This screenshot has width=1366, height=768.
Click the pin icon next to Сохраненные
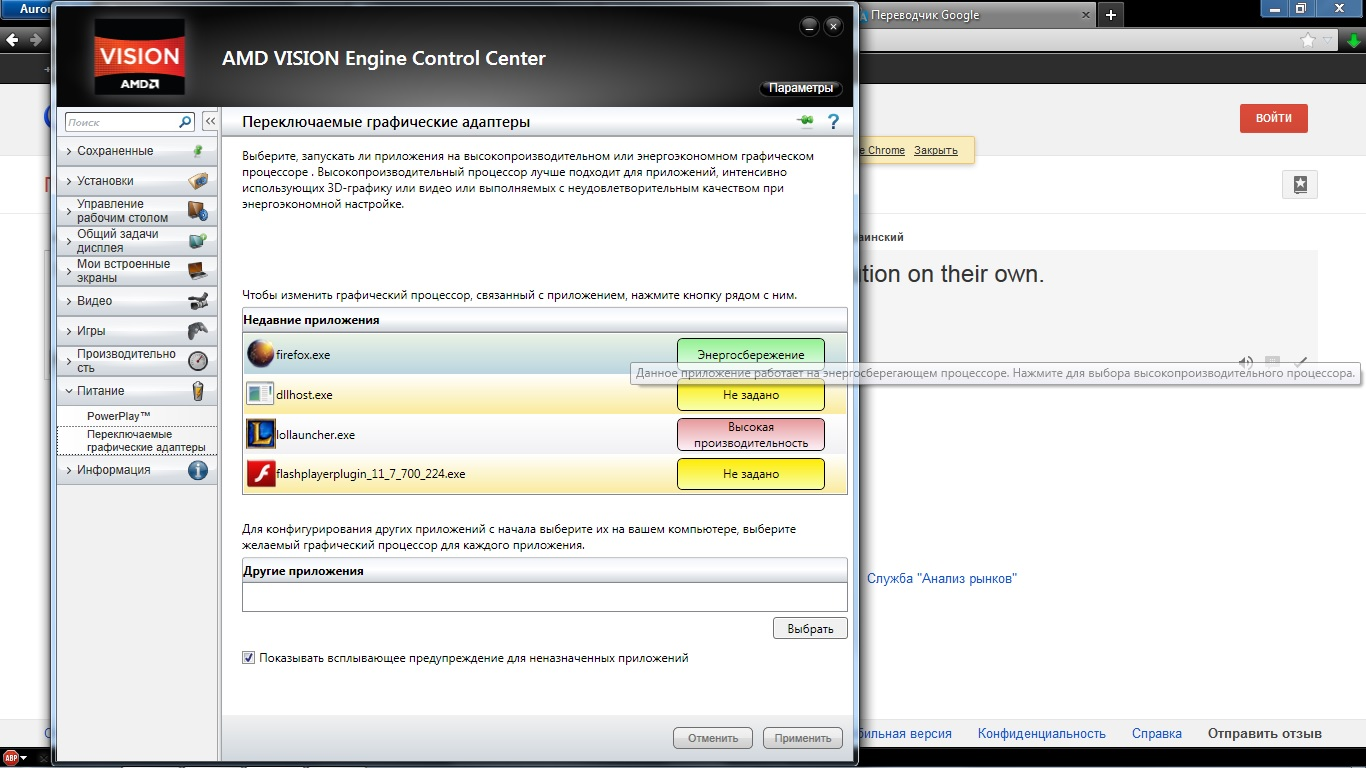[198, 151]
